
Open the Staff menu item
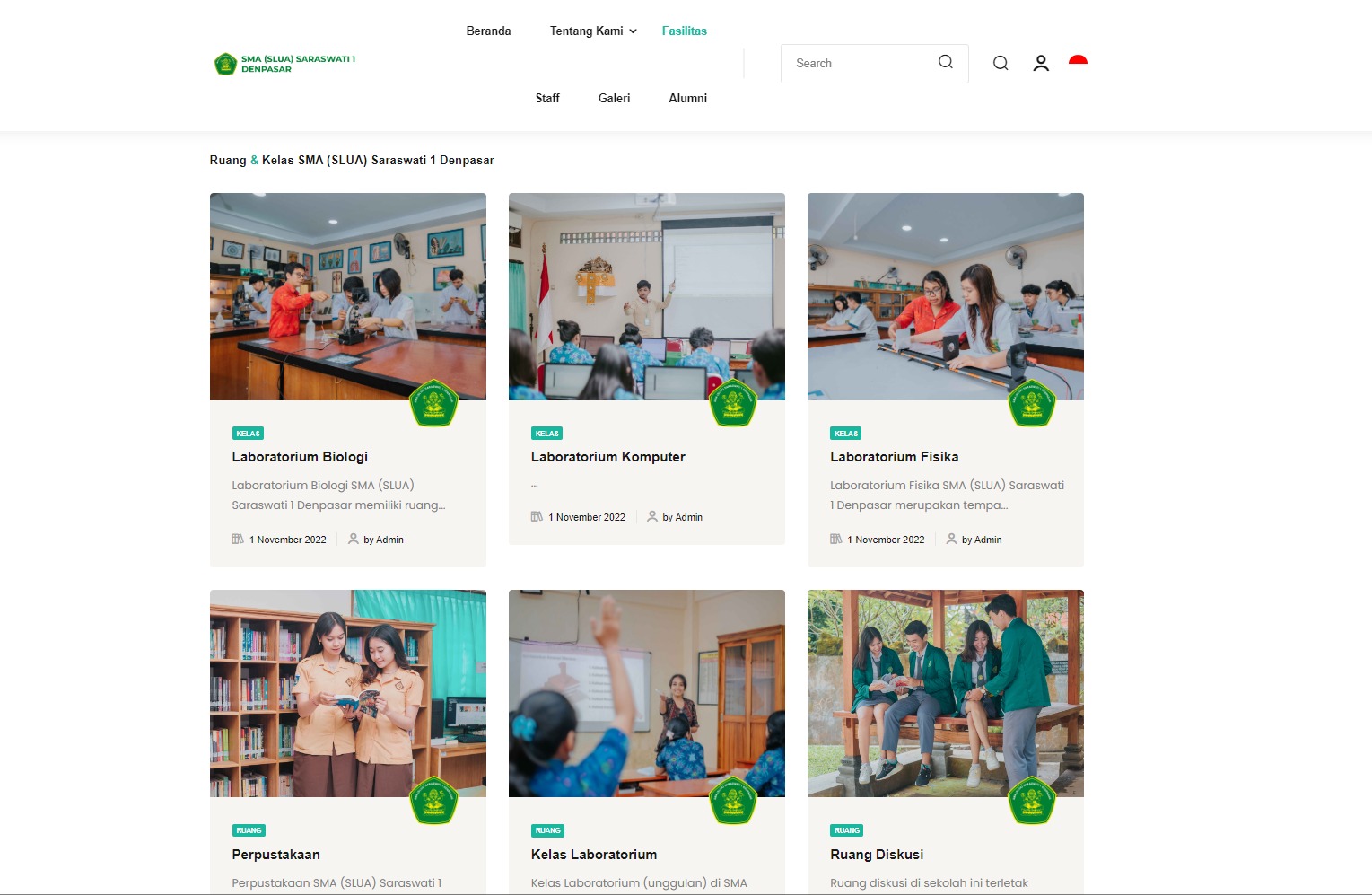(x=547, y=98)
